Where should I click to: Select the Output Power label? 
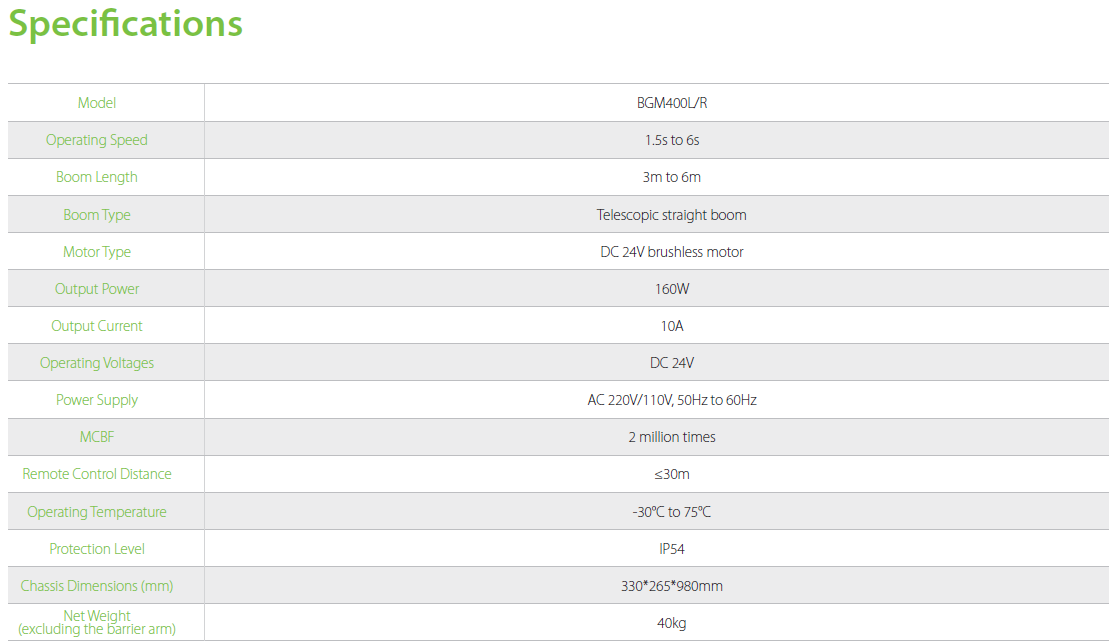coord(97,289)
